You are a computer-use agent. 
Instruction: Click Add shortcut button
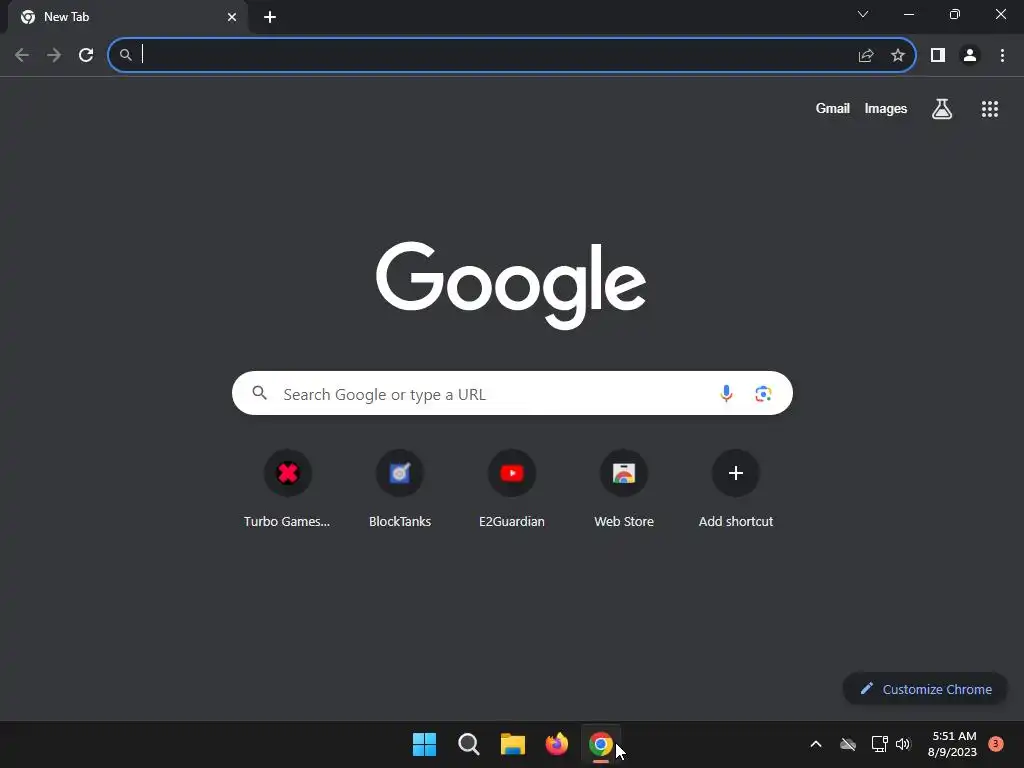pyautogui.click(x=735, y=488)
